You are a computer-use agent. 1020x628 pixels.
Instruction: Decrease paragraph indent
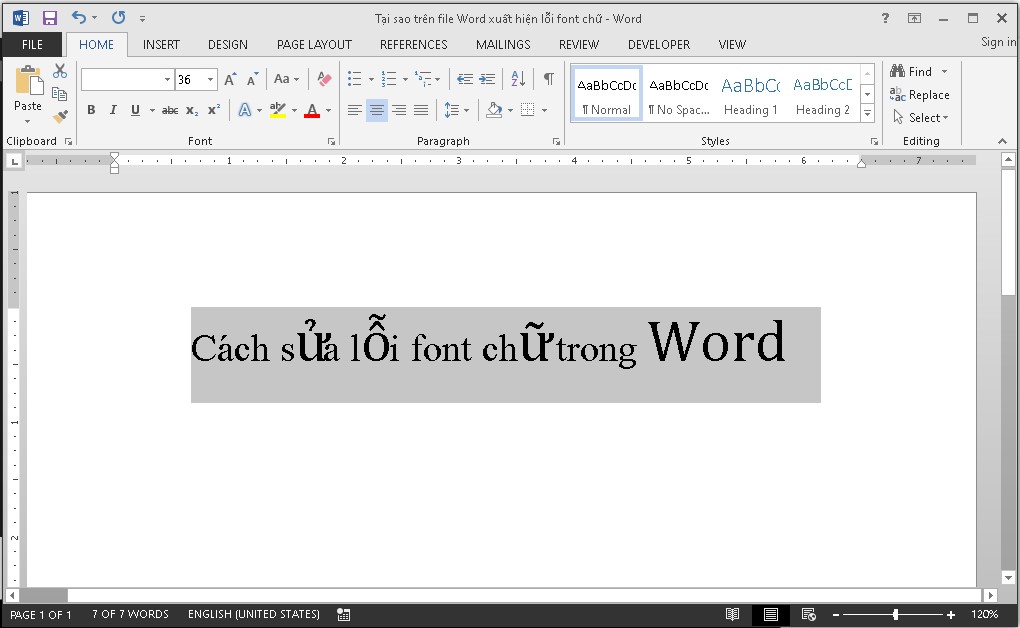tap(464, 79)
